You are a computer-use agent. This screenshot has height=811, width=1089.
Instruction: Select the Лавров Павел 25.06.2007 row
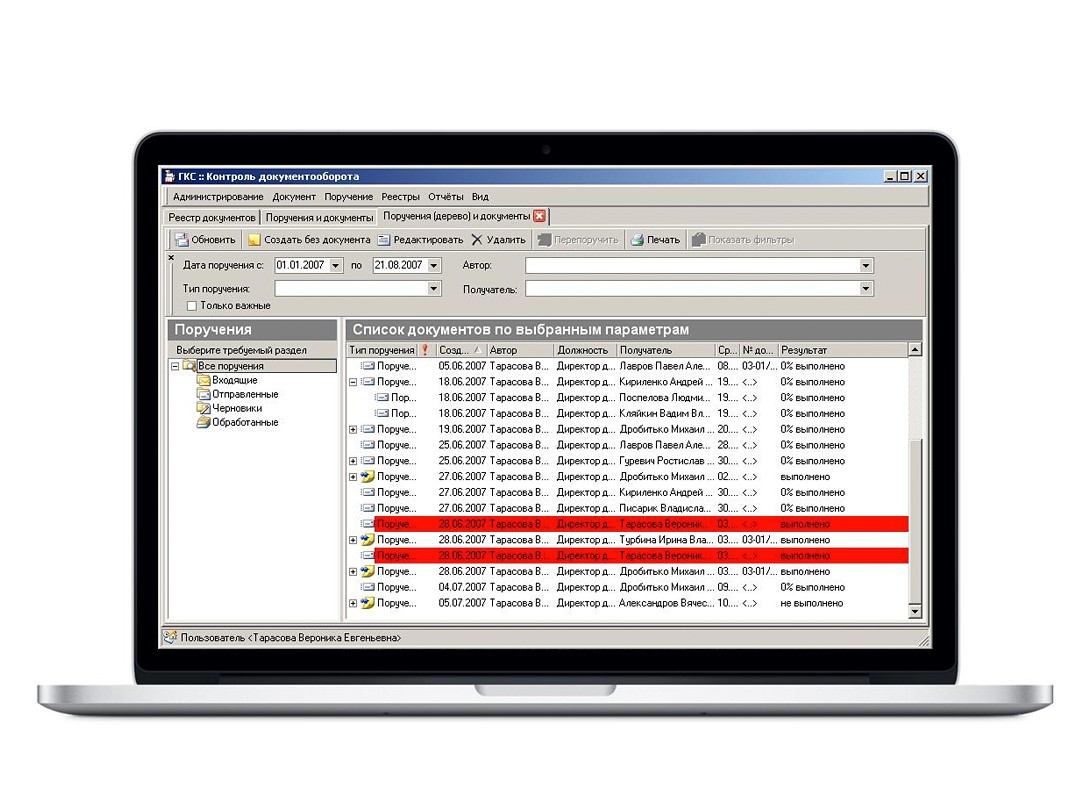tap(627, 445)
